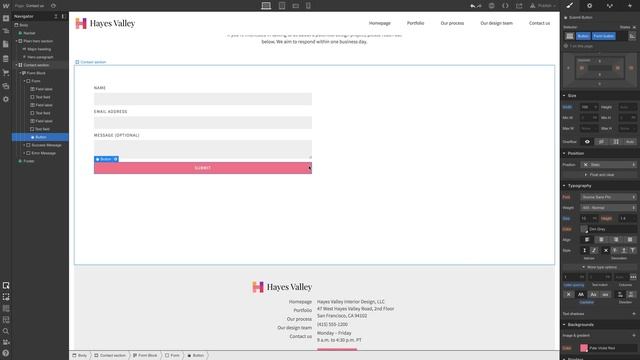The height and width of the screenshot is (360, 640).
Task: Open the Webflow logo menu
Action: click(6, 6)
